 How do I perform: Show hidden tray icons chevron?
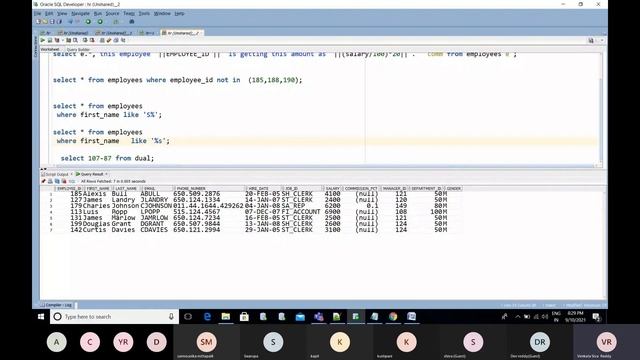518,317
